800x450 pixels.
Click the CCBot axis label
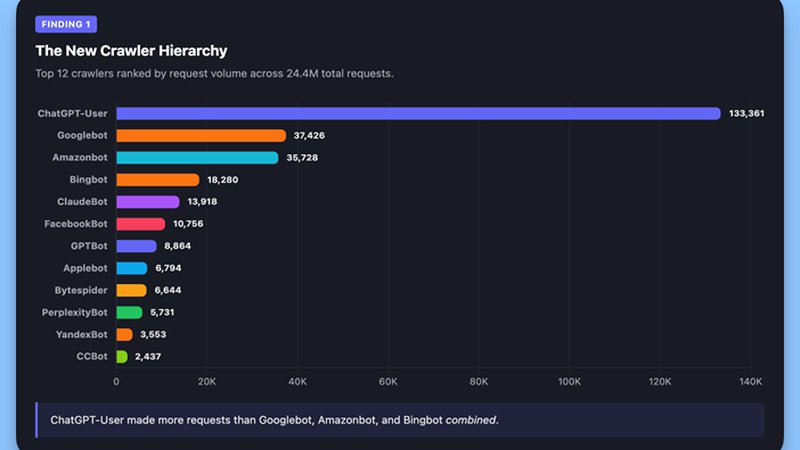point(91,356)
